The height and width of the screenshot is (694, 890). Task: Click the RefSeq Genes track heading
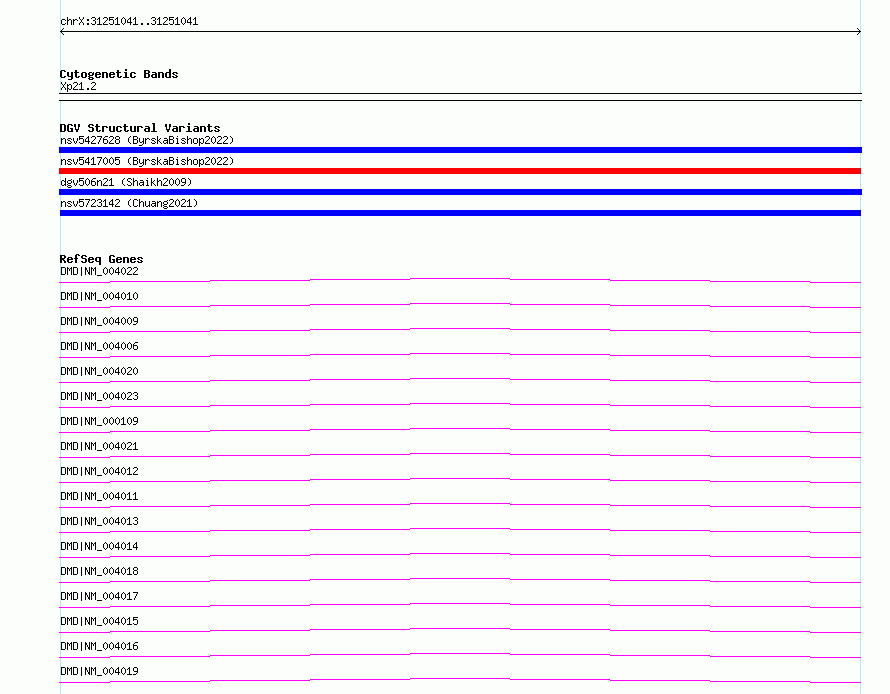click(x=101, y=259)
